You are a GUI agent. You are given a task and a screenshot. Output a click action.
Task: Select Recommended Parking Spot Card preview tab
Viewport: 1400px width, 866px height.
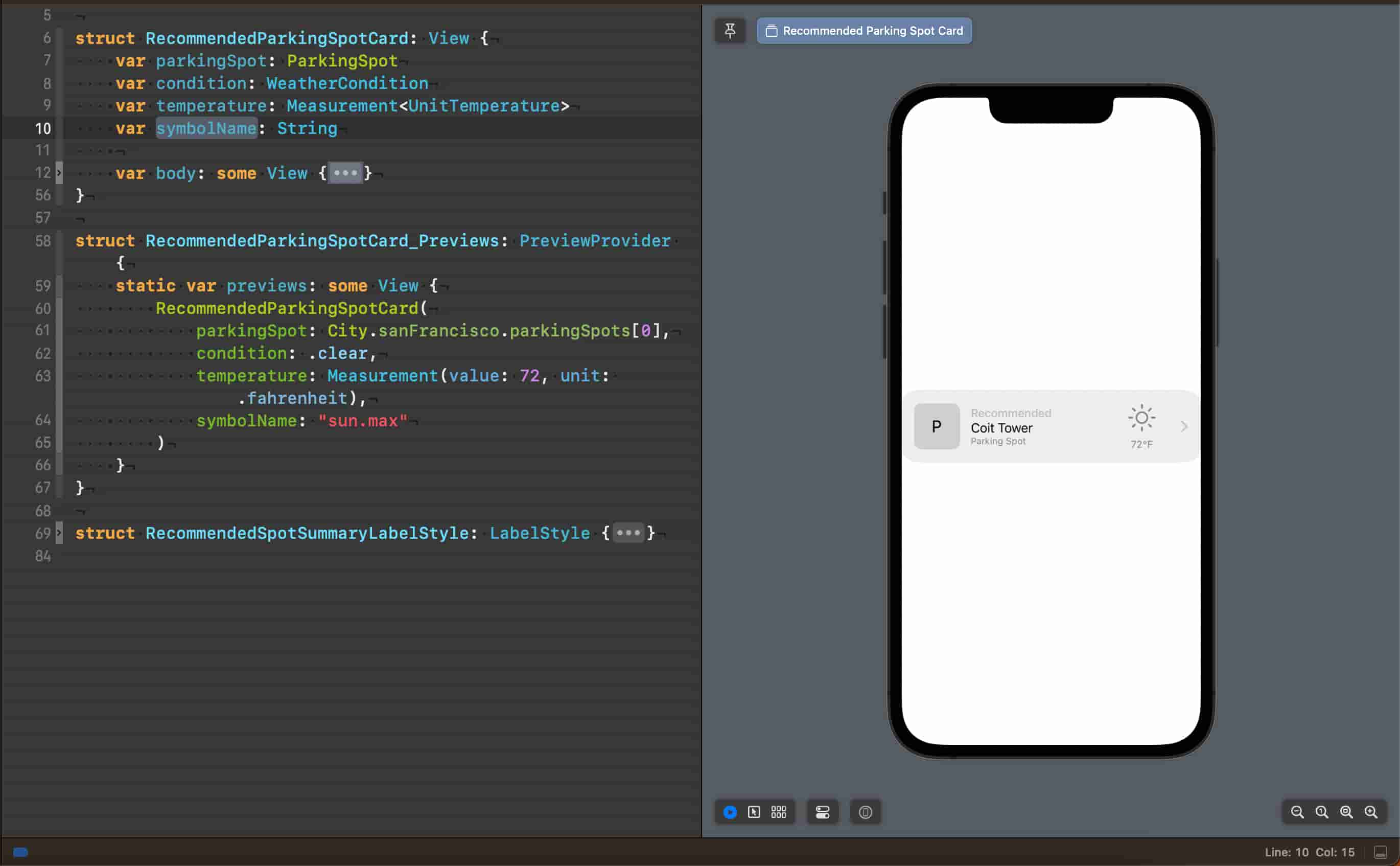864,30
